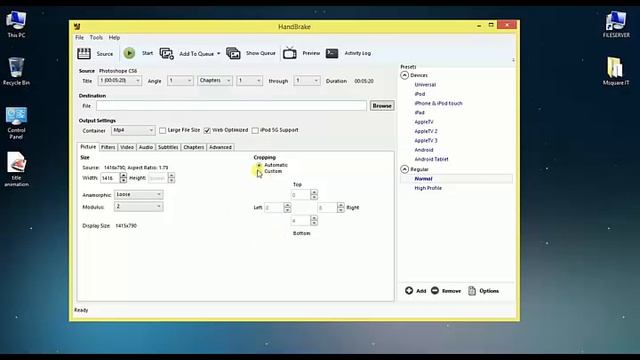
Task: Click the Add preset plus icon
Action: [409, 290]
